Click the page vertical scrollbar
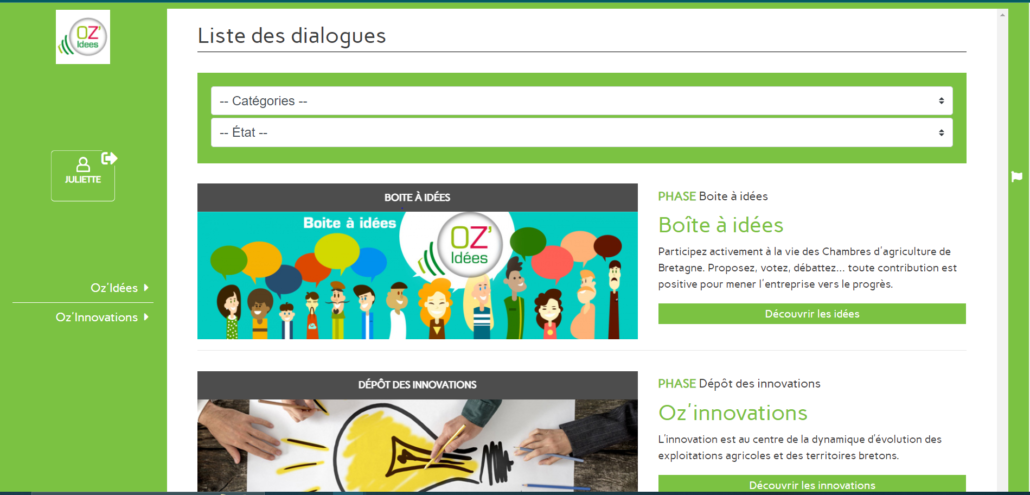1030x495 pixels. click(1002, 249)
